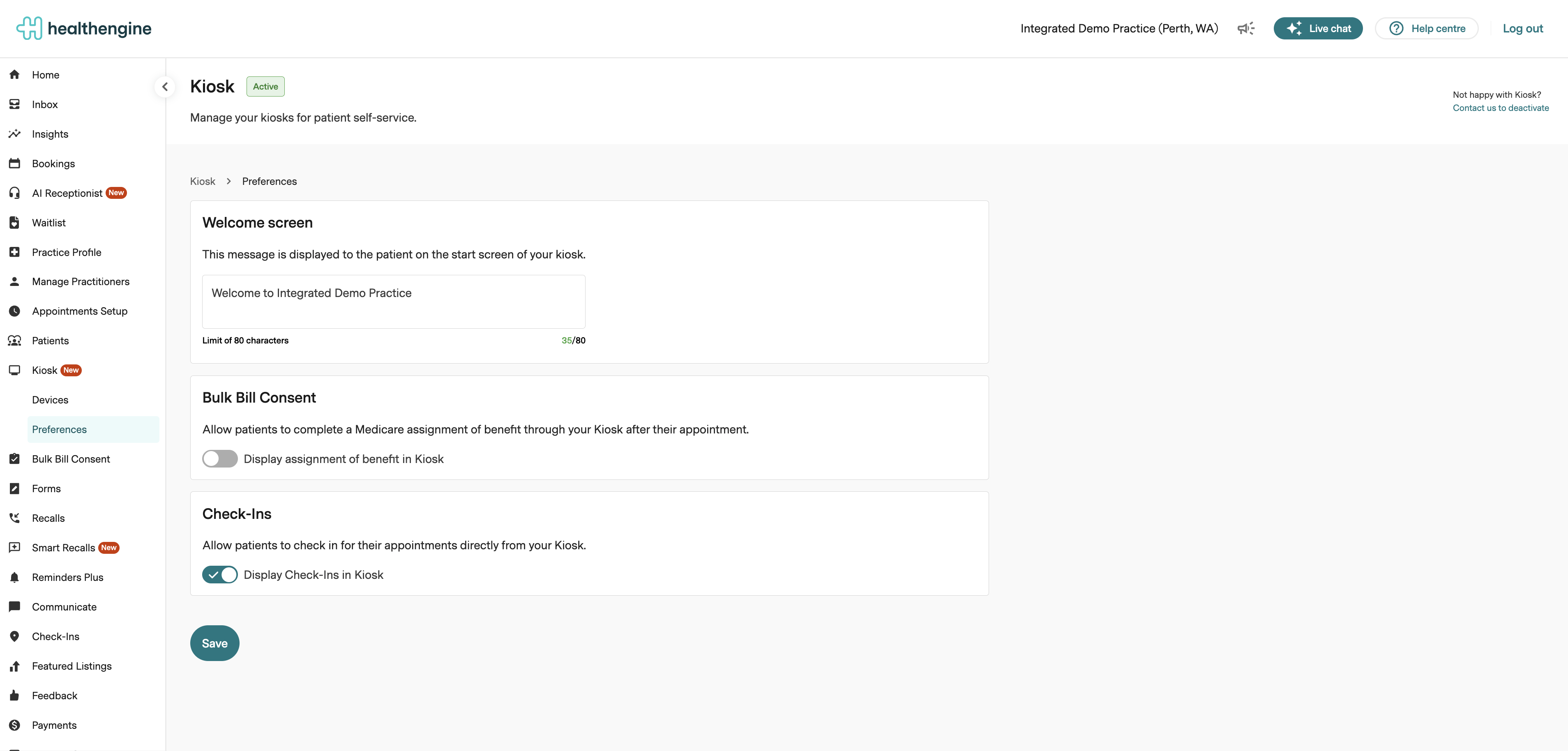Click the Communicate chat bubble icon
Screen dimensions: 1568x751
tap(15, 607)
